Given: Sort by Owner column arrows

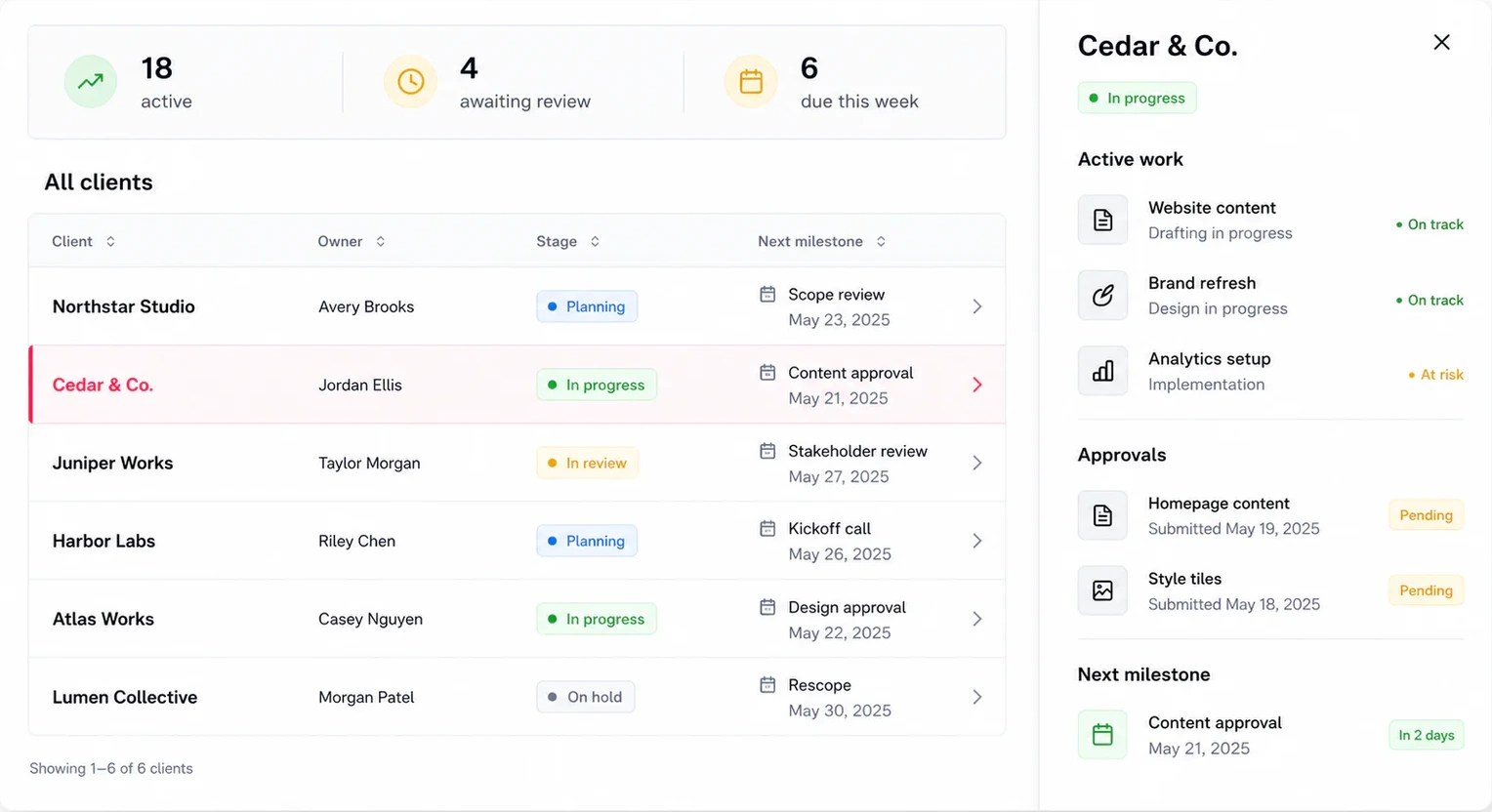Looking at the screenshot, I should click(x=380, y=241).
